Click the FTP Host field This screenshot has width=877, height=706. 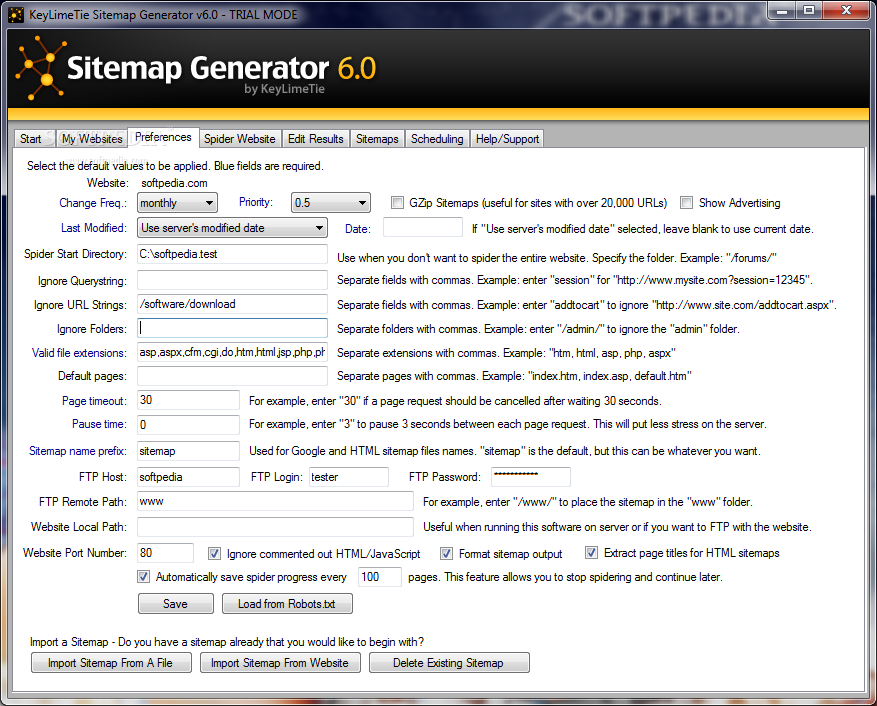click(x=188, y=477)
